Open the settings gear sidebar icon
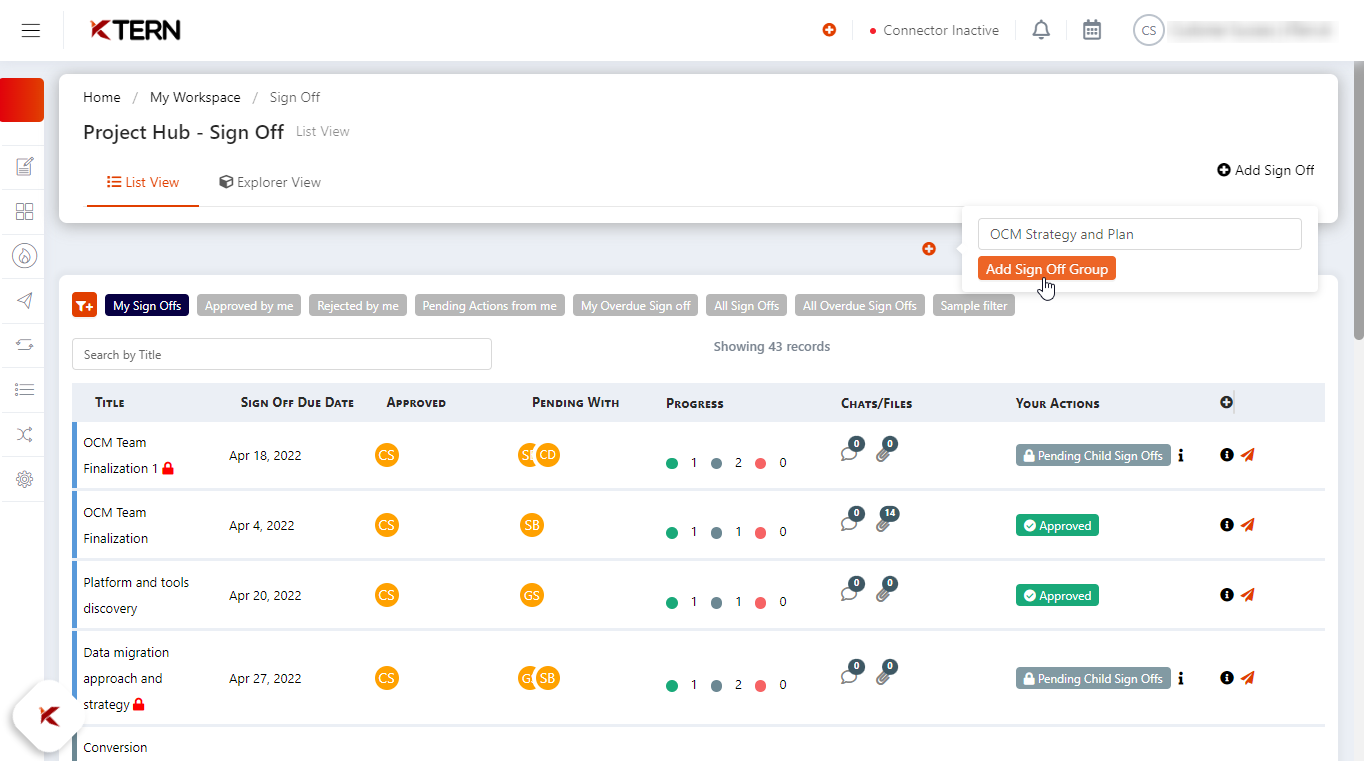Viewport: 1364px width, 761px height. coord(24,479)
